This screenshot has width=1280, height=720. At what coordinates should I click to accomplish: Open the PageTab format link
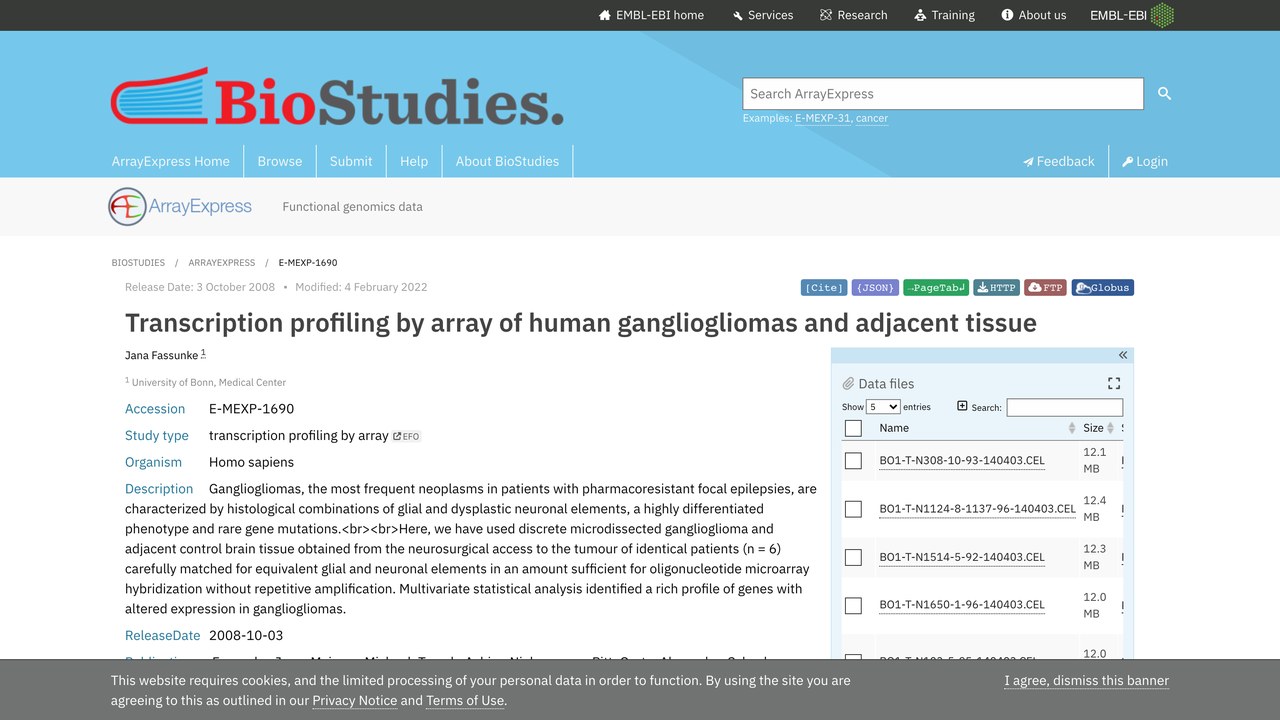point(936,288)
